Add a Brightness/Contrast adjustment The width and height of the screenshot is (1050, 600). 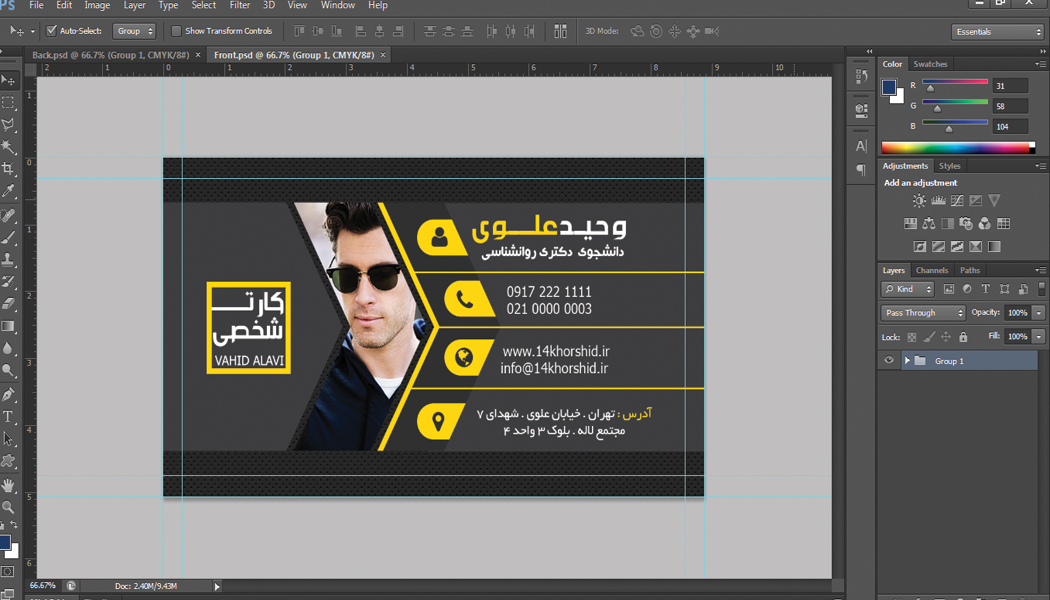[919, 201]
